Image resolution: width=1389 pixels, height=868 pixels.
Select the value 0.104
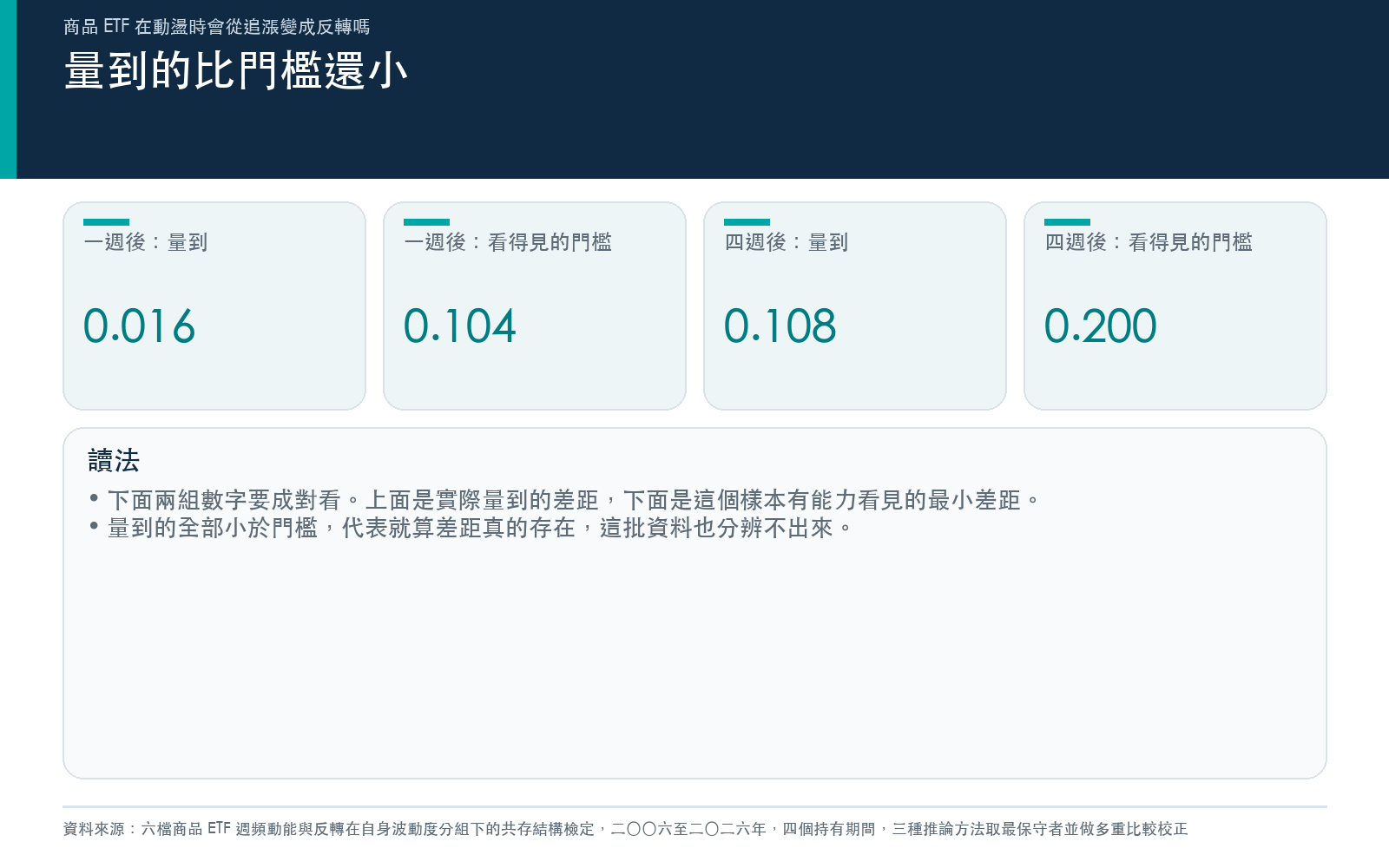tap(459, 326)
